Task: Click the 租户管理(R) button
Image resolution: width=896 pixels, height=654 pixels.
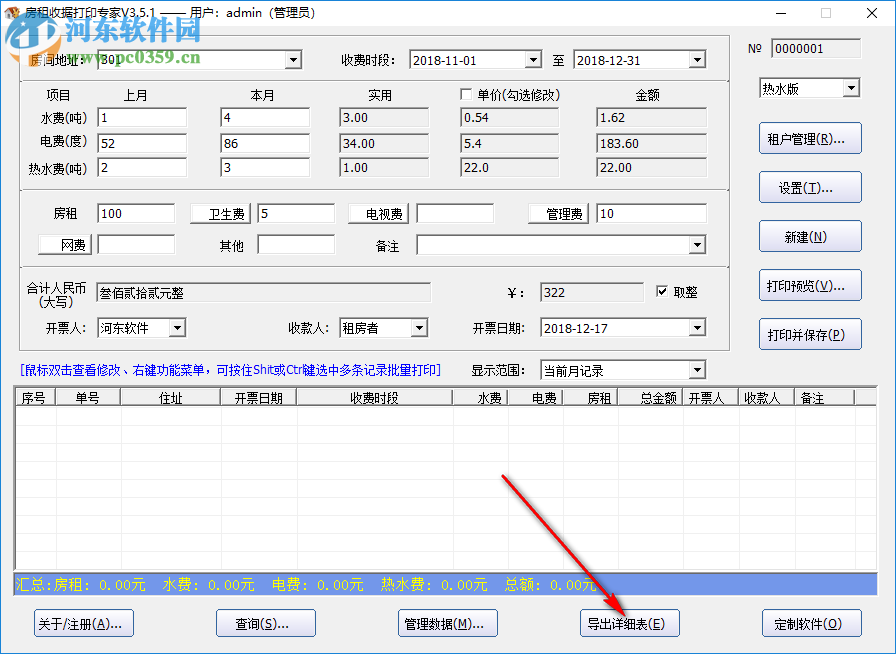Action: coord(810,138)
